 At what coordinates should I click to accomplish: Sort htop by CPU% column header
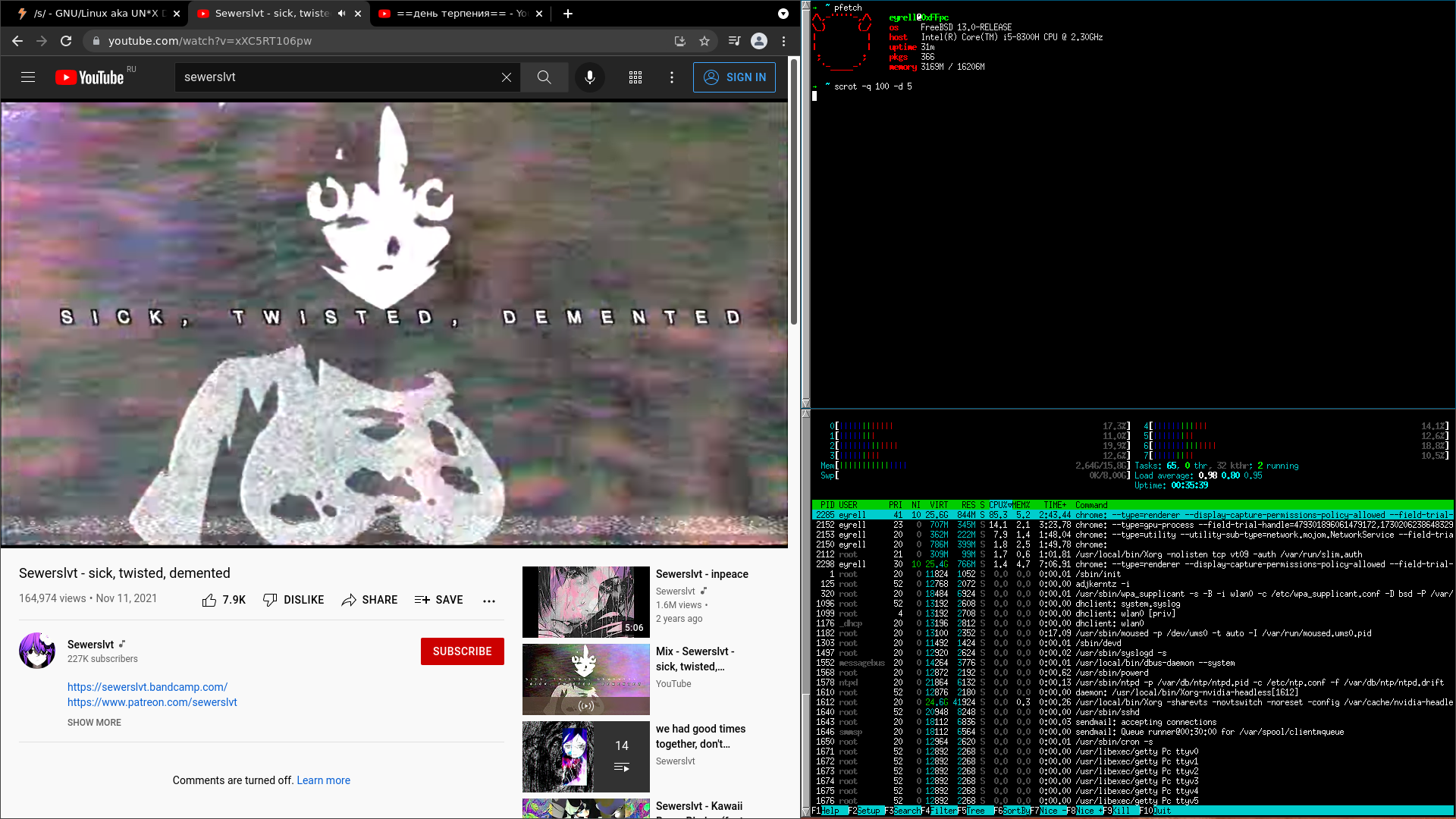point(999,505)
